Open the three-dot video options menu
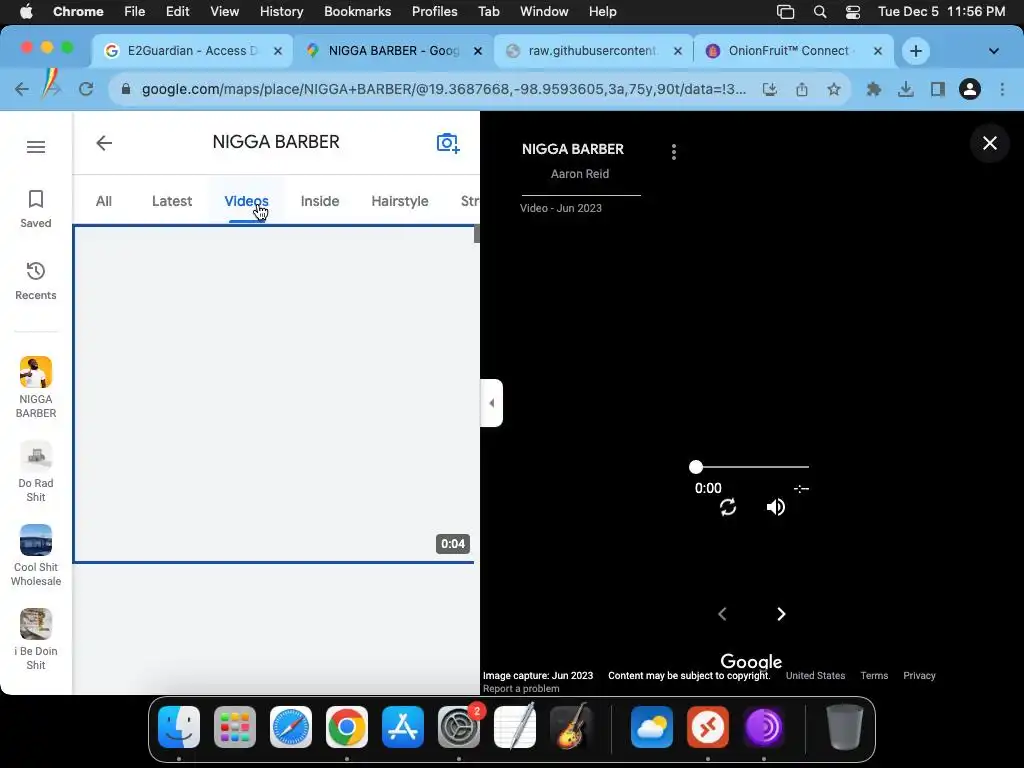Viewport: 1024px width, 768px height. 674,152
